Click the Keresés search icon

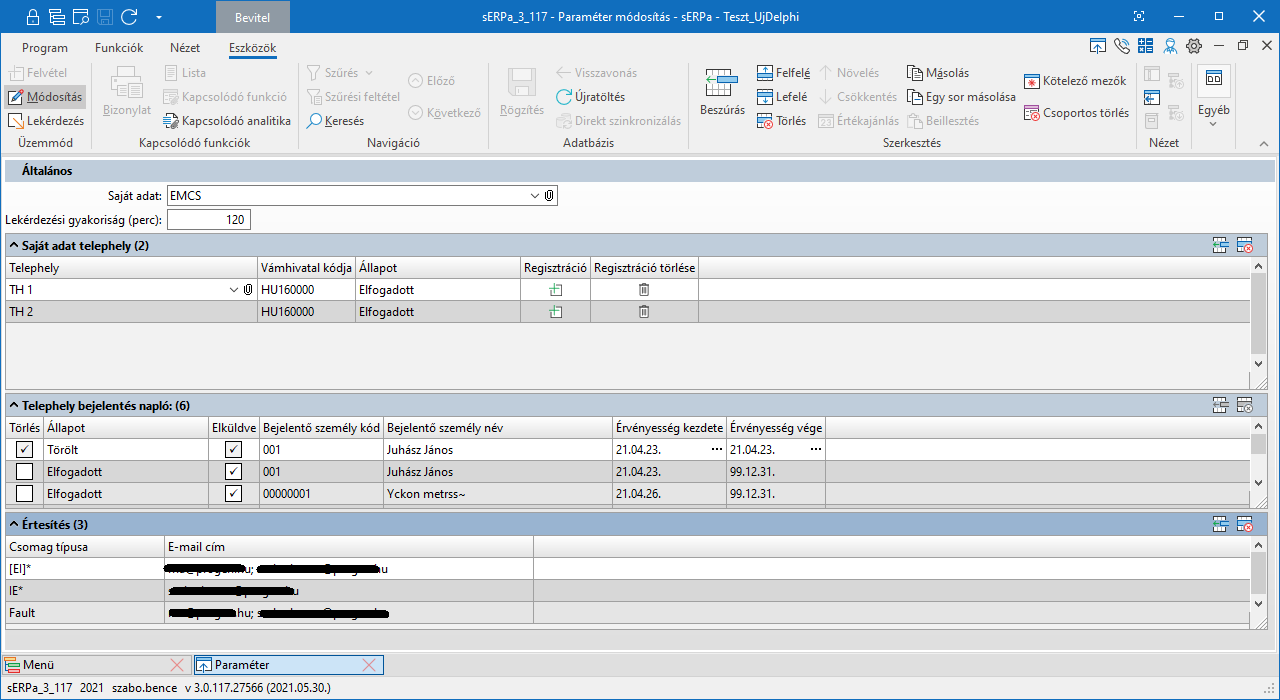tap(315, 121)
